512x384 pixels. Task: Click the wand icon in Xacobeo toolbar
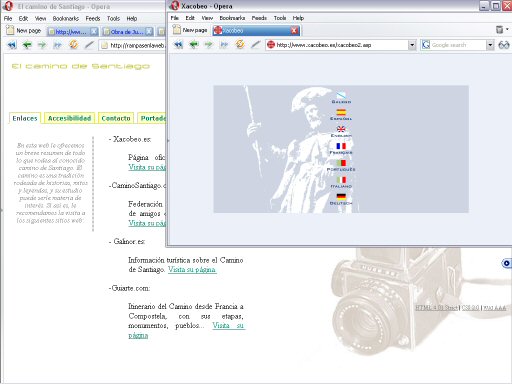(x=255, y=44)
